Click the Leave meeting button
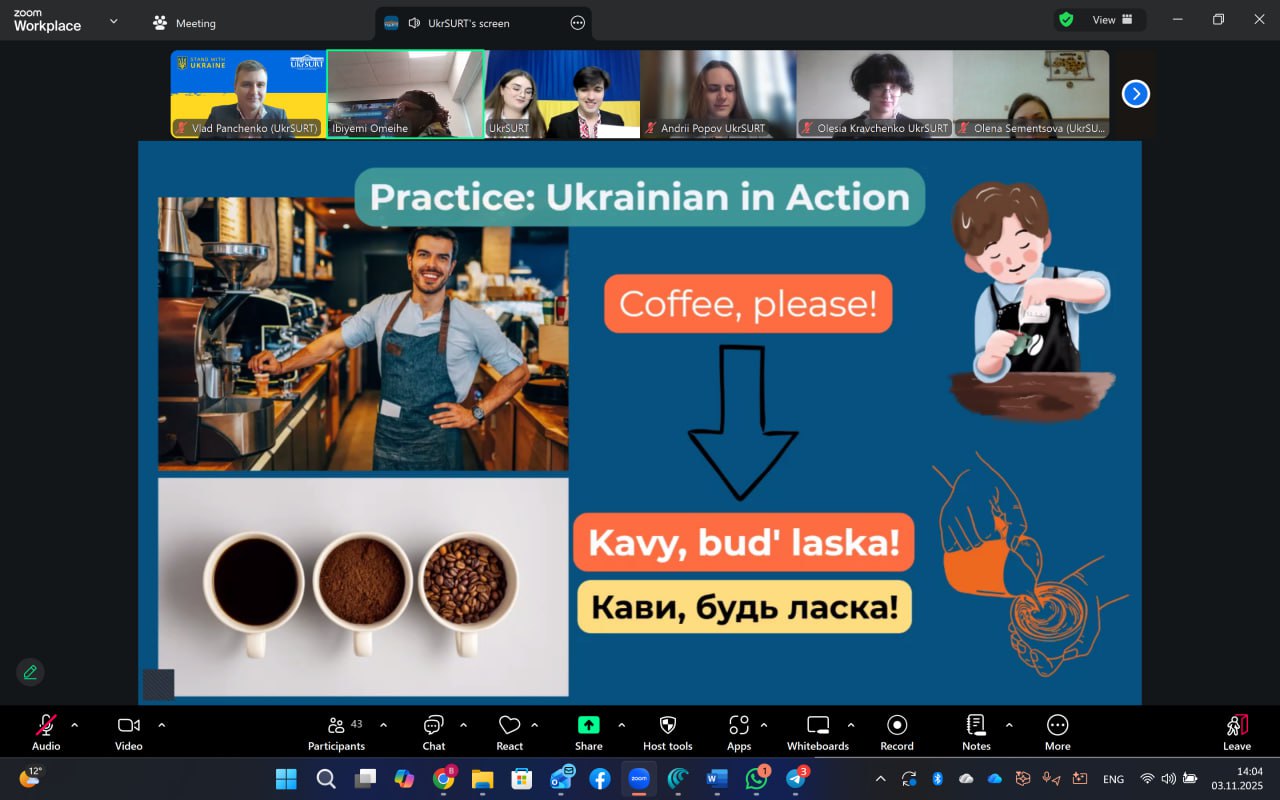Screen dimensions: 1280x800 click(1237, 731)
